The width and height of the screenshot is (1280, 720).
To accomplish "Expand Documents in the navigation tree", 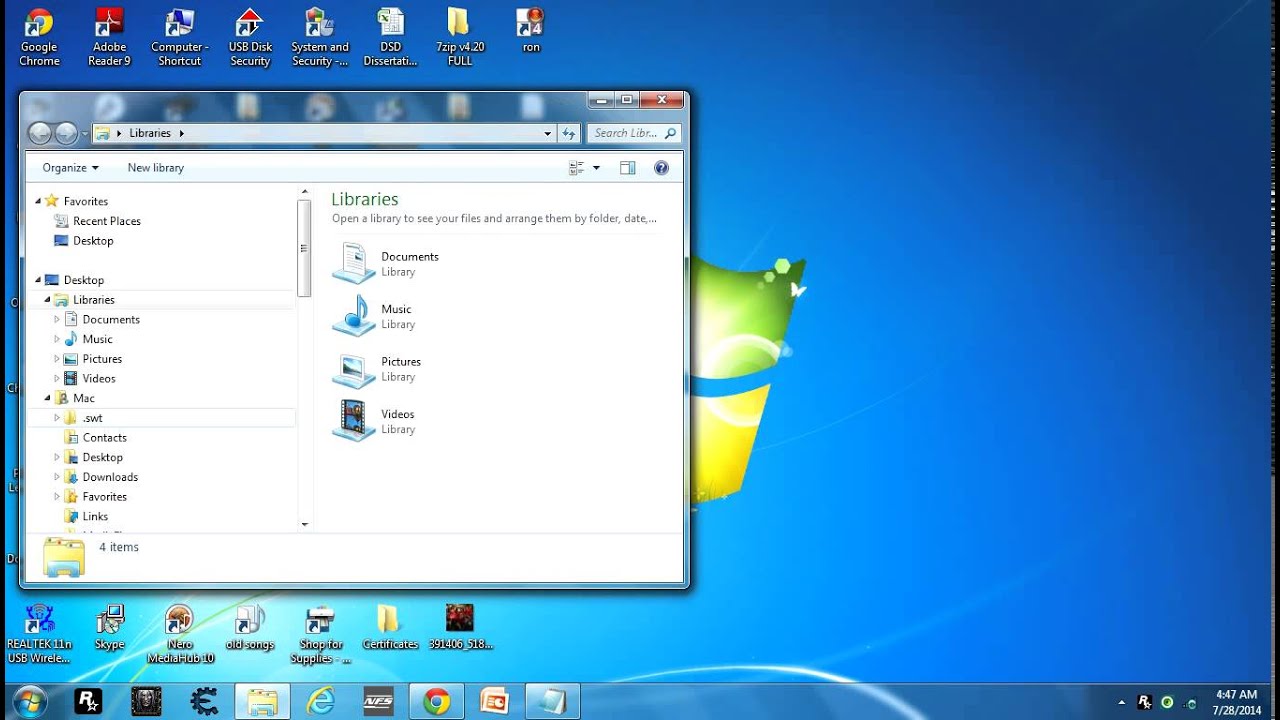I will [x=57, y=318].
